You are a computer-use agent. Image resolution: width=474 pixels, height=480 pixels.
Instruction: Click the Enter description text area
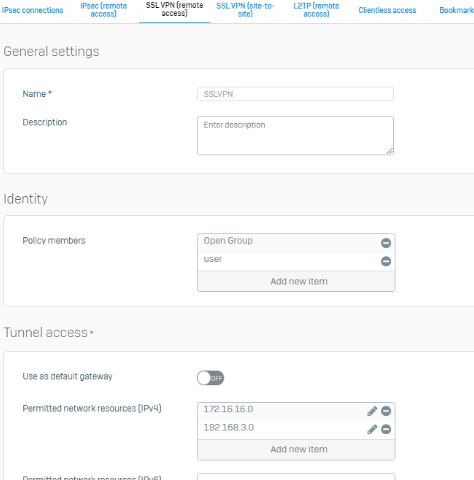[295, 135]
